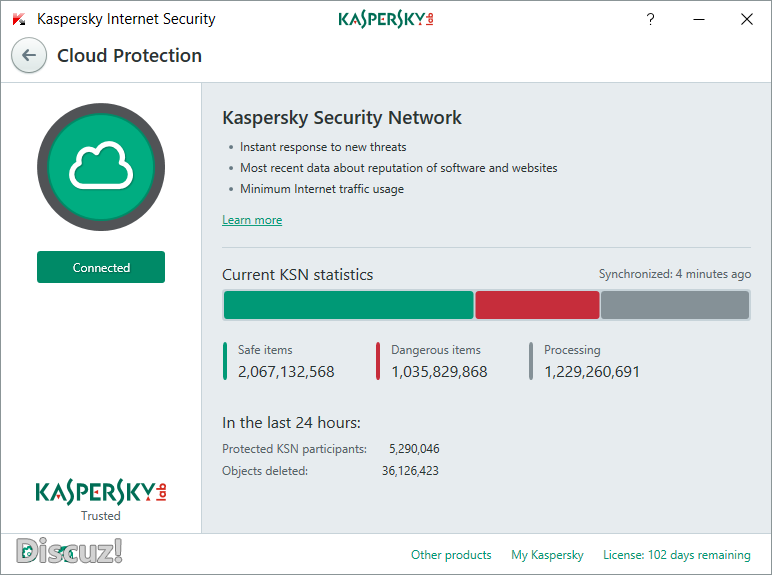This screenshot has width=772, height=575.
Task: Click Instant response to new threats bullet
Action: tap(323, 147)
